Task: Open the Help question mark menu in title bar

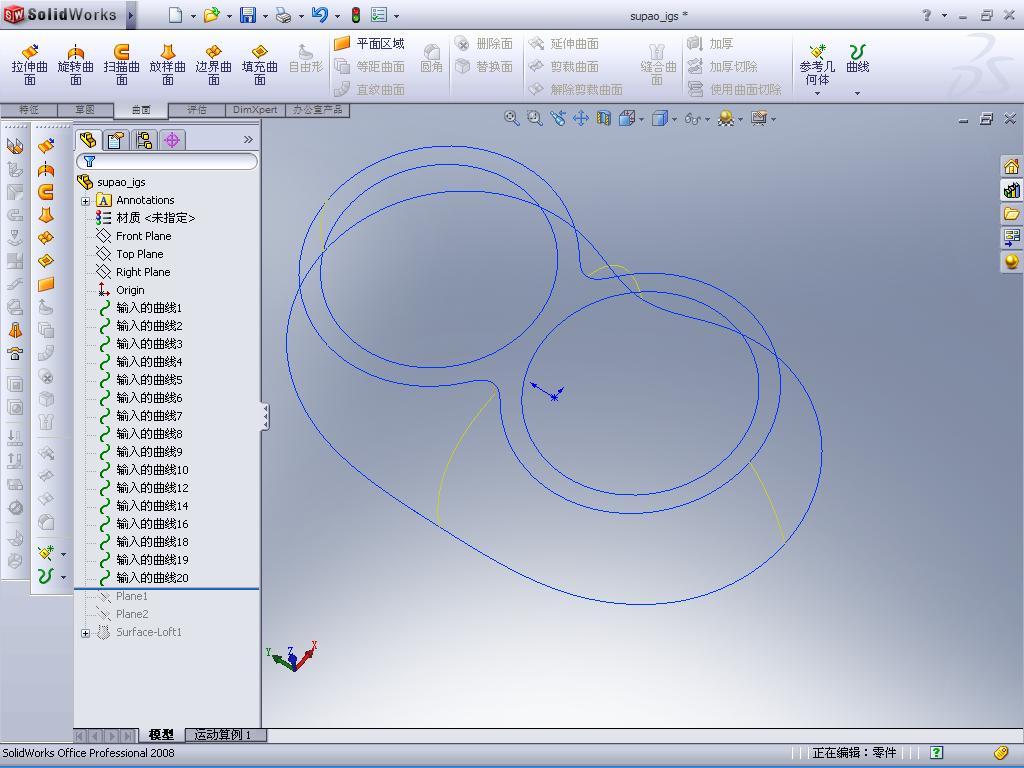Action: click(x=926, y=15)
